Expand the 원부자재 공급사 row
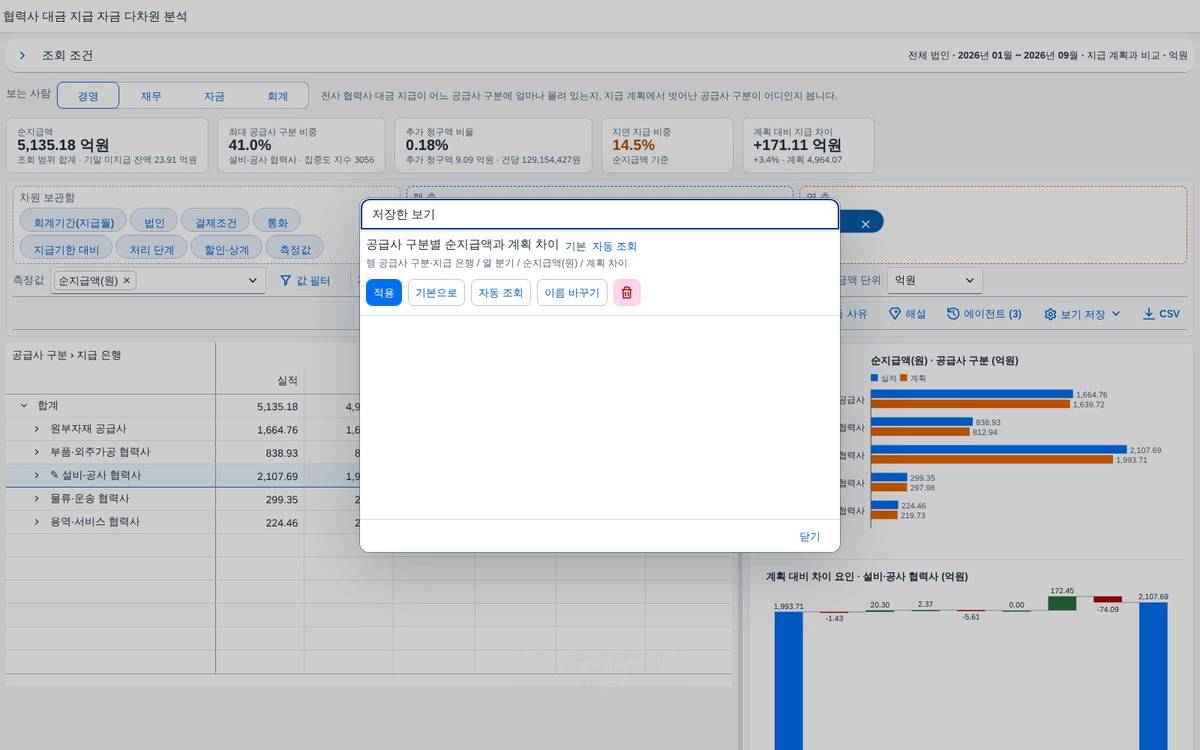The width and height of the screenshot is (1200, 750). click(x=37, y=429)
